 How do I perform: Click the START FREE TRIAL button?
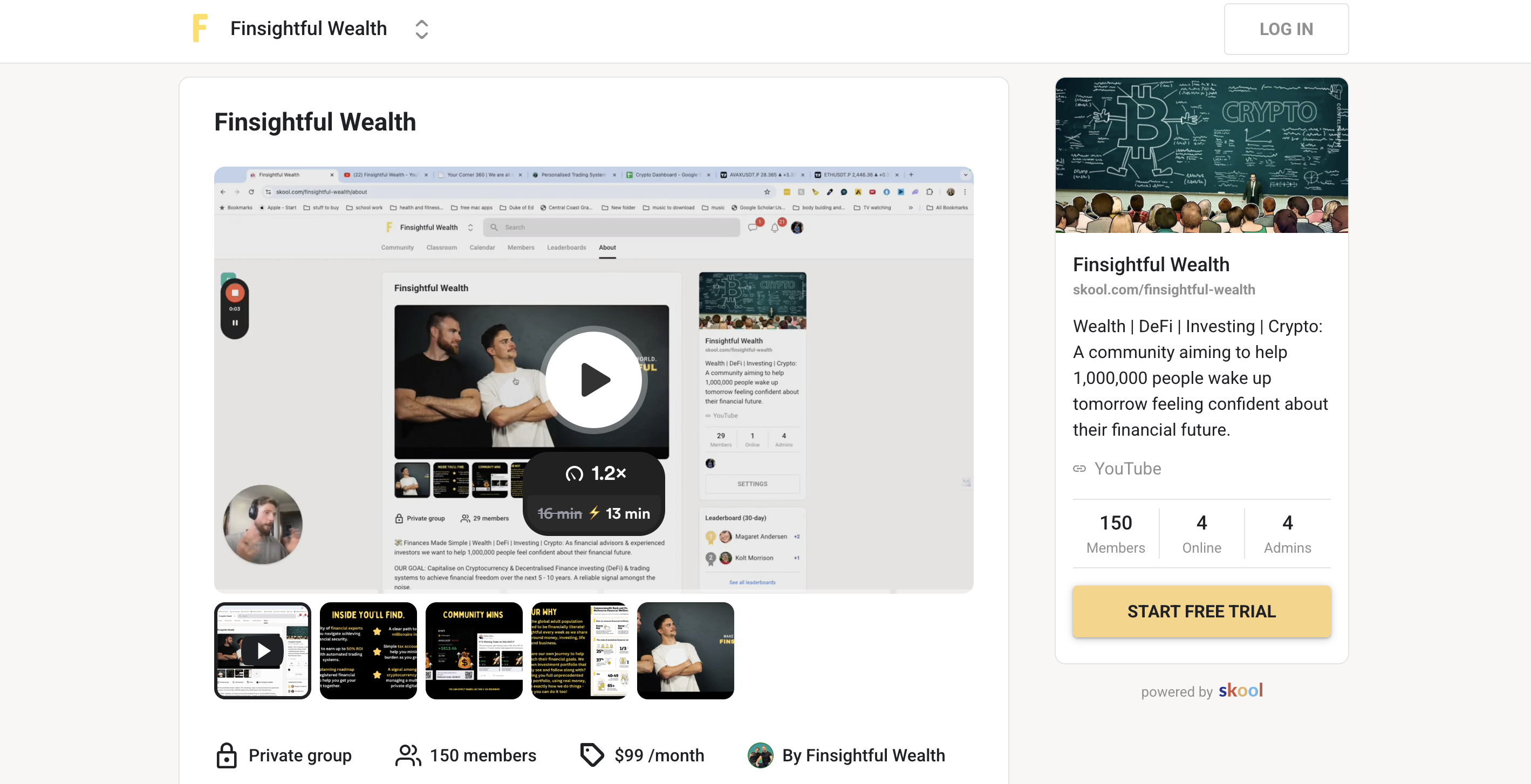pyautogui.click(x=1201, y=611)
